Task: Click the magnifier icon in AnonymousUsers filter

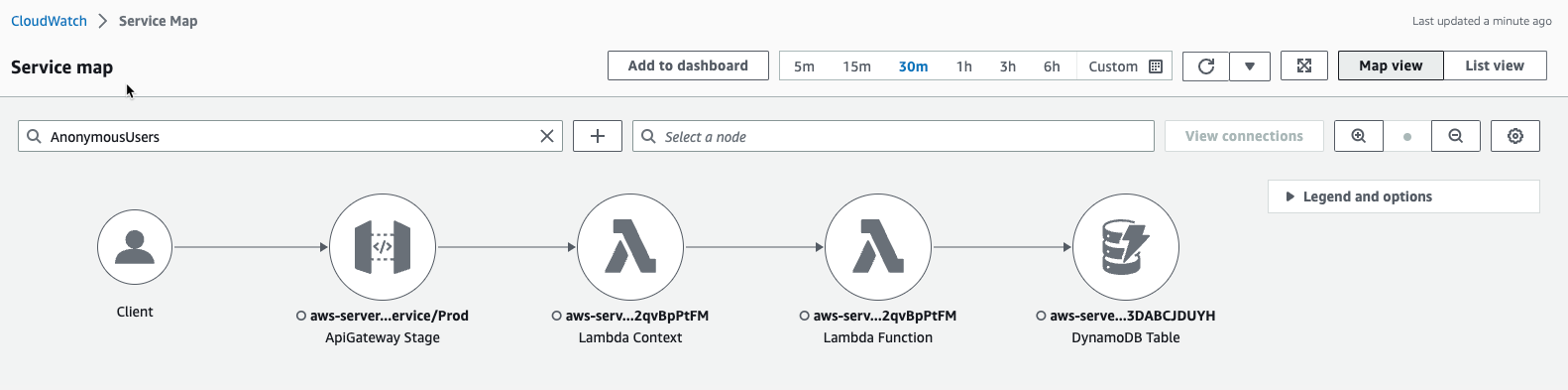Action: point(34,136)
